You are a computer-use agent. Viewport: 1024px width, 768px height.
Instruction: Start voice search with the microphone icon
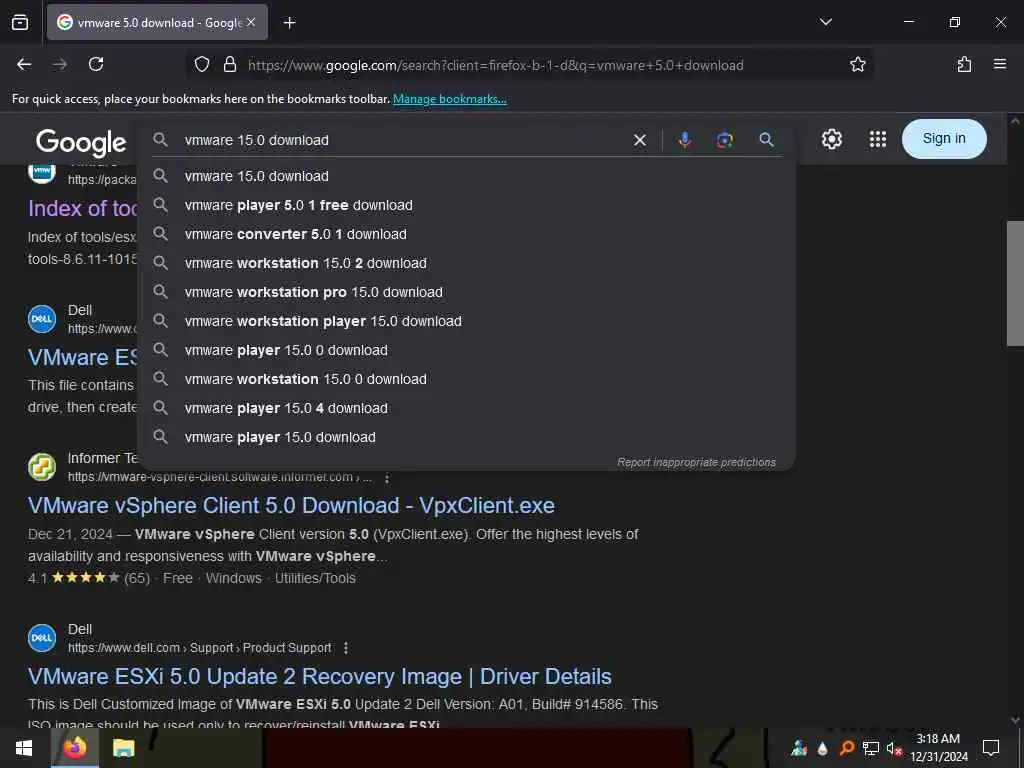pyautogui.click(x=684, y=140)
